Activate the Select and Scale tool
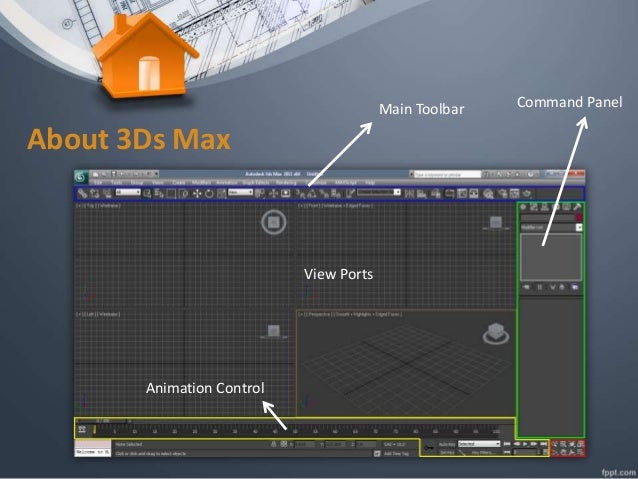 click(221, 193)
